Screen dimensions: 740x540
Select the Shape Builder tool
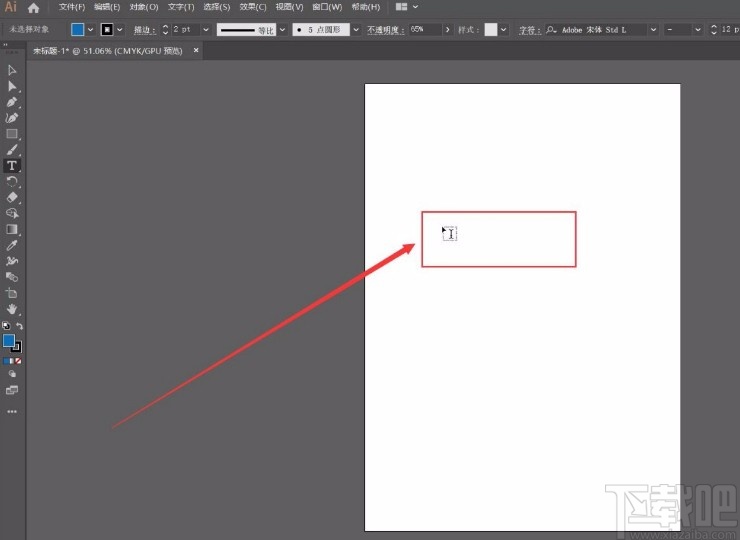coord(12,213)
